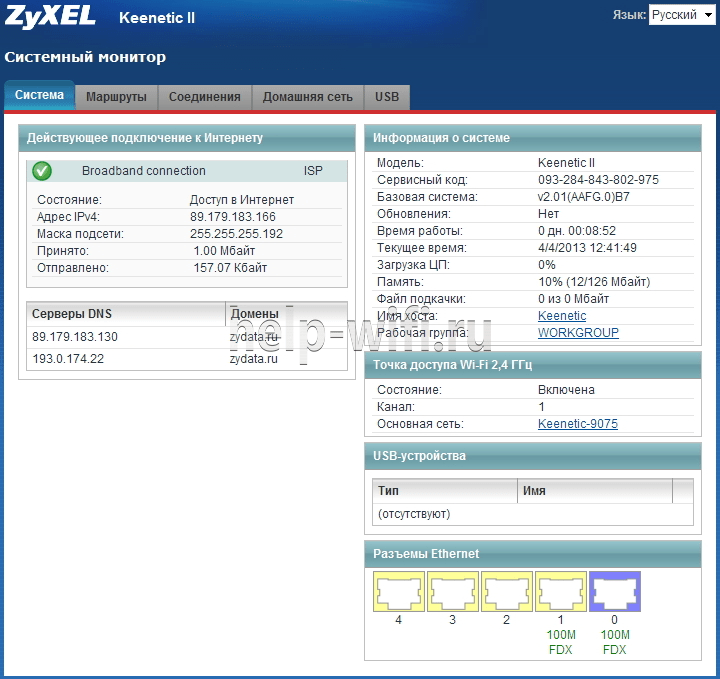Select Ethernet port 2 icon
Image resolution: width=720 pixels, height=679 pixels.
pyautogui.click(x=506, y=591)
